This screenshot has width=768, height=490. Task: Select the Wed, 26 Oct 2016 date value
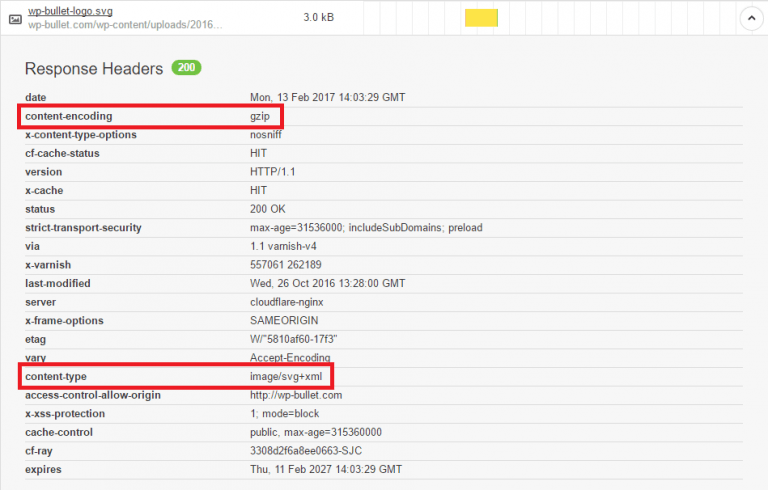tap(327, 284)
